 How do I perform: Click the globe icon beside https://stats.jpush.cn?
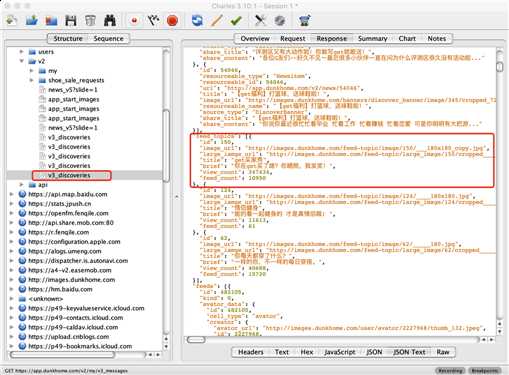22,203
